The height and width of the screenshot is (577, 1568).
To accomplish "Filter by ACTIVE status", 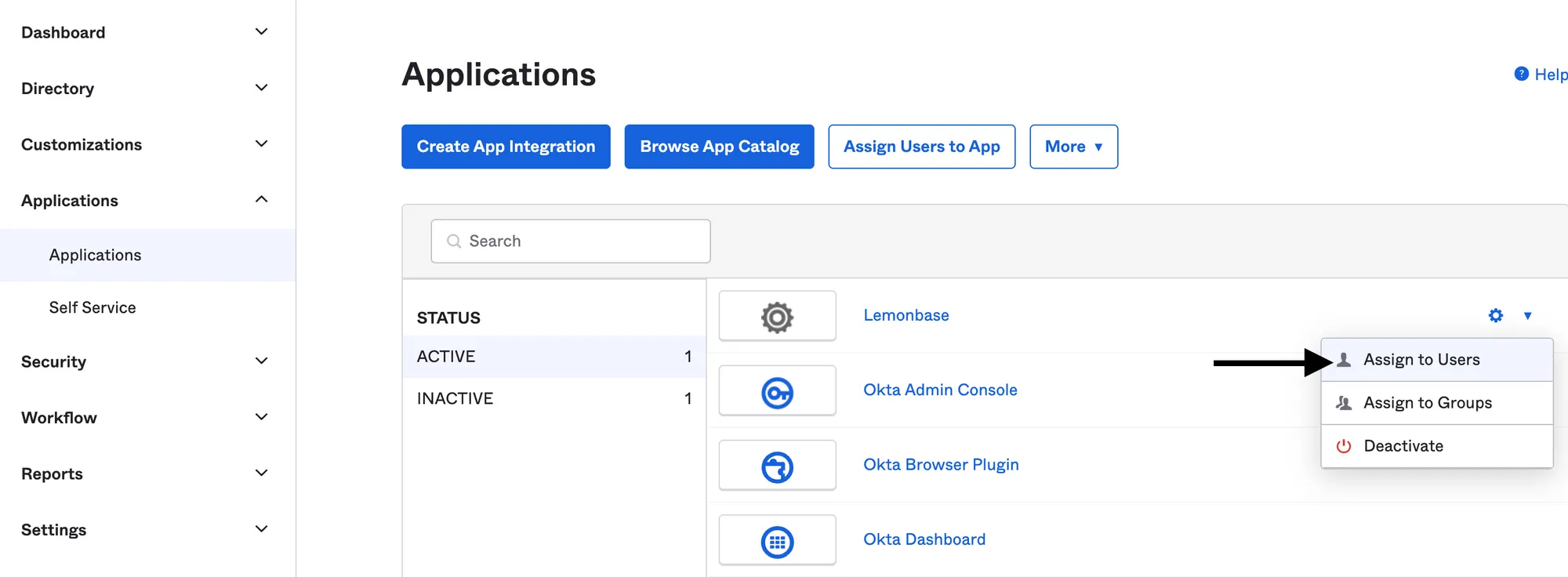I will coord(554,357).
